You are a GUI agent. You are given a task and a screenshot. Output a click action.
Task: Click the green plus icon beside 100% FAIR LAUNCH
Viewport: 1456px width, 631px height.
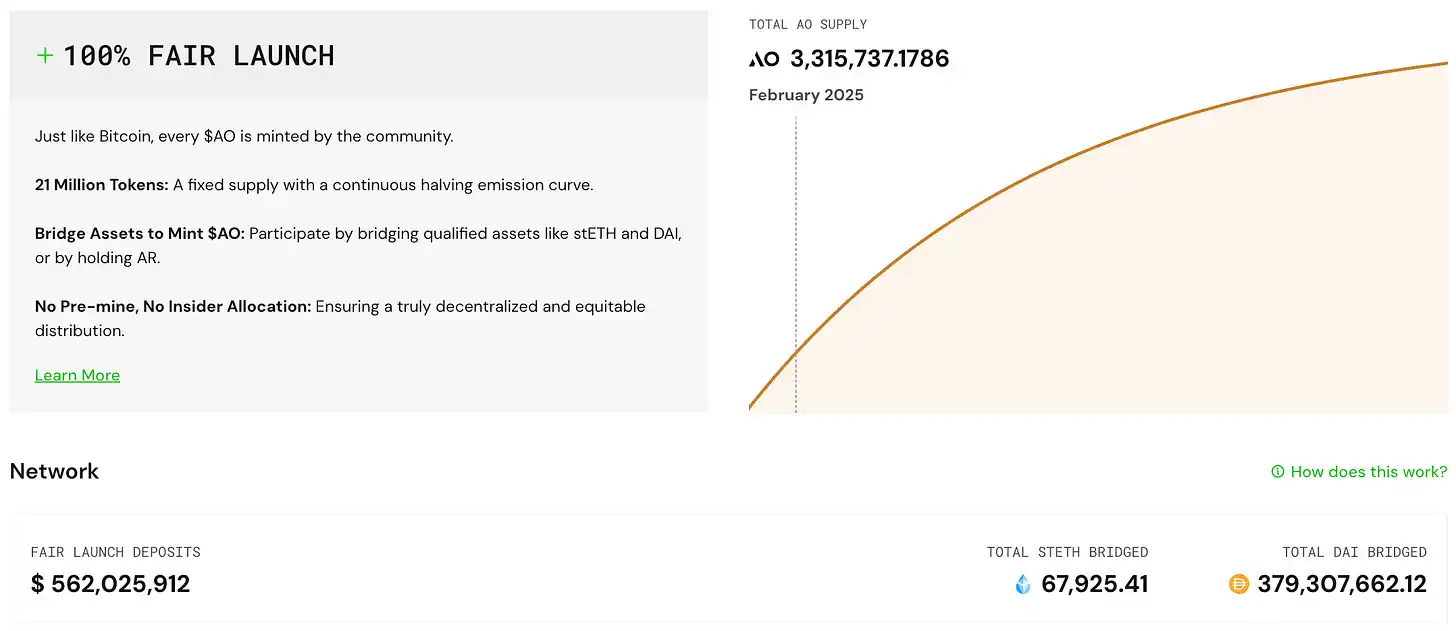pyautogui.click(x=44, y=55)
